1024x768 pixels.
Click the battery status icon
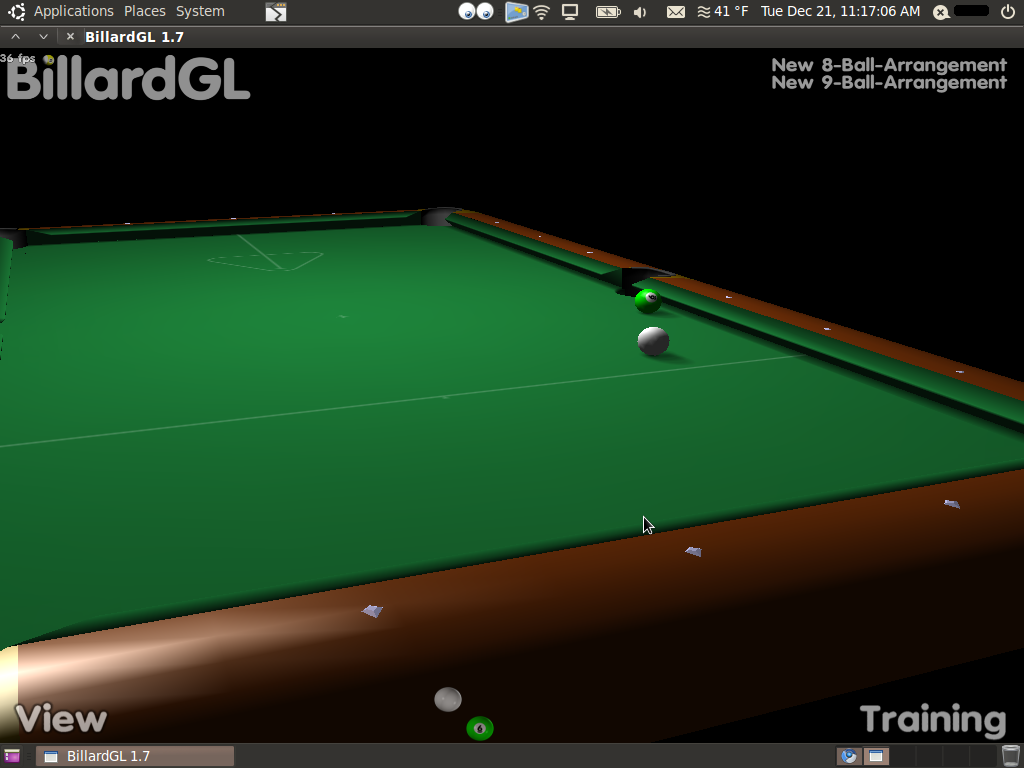point(608,12)
